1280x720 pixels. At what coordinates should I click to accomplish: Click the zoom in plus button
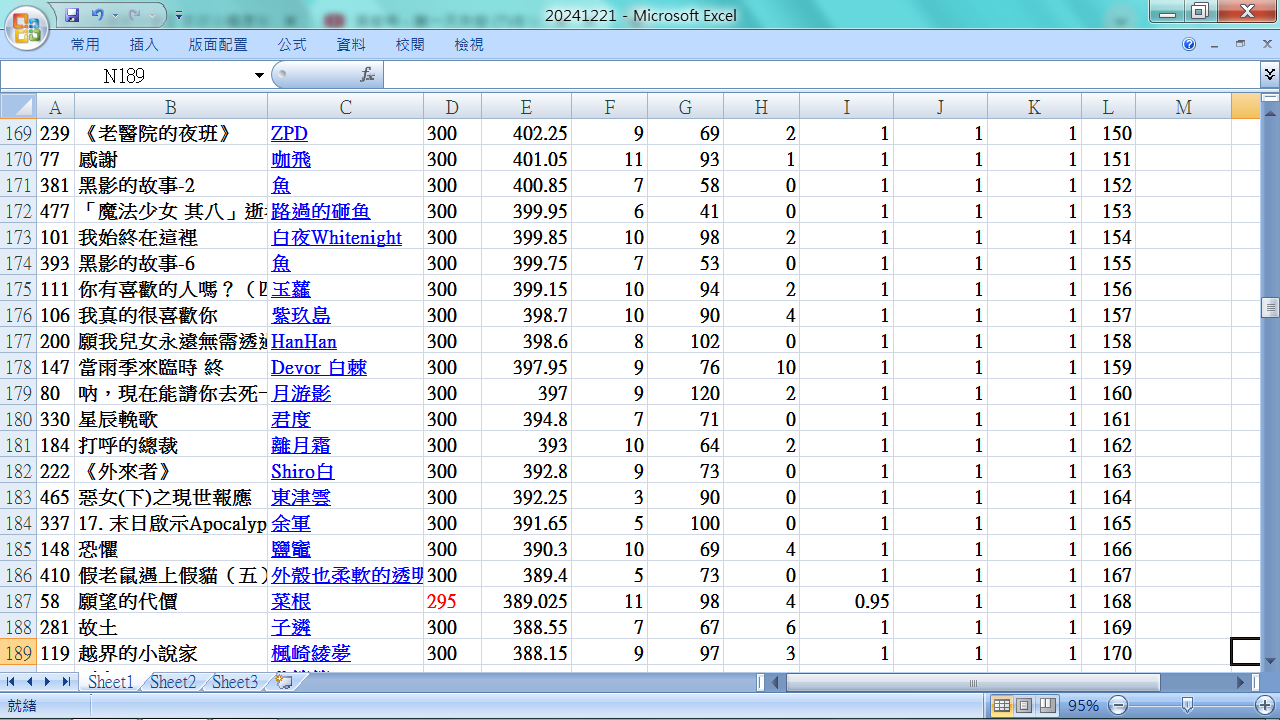(x=1262, y=705)
